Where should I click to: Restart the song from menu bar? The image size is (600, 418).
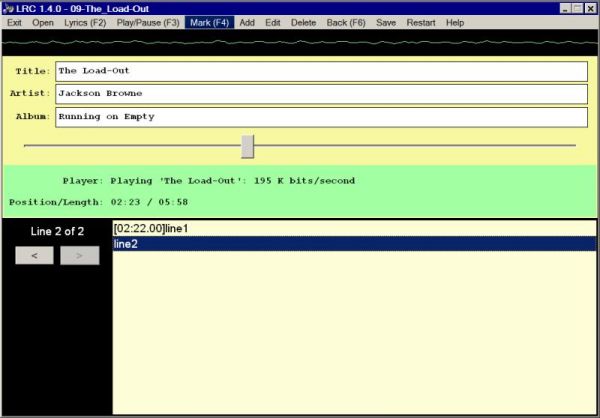pos(421,23)
